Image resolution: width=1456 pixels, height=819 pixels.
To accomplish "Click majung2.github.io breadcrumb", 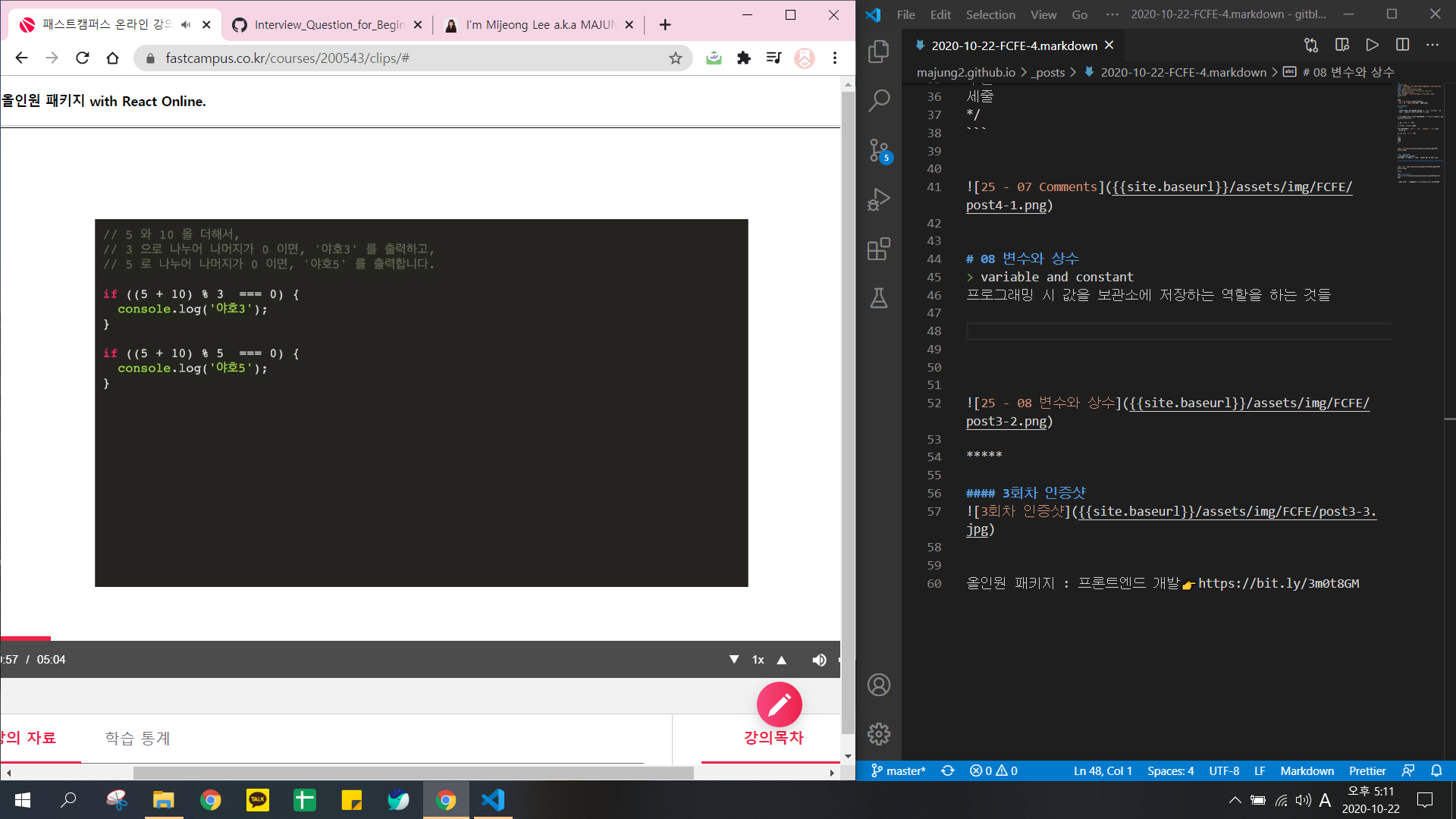I will click(x=965, y=72).
